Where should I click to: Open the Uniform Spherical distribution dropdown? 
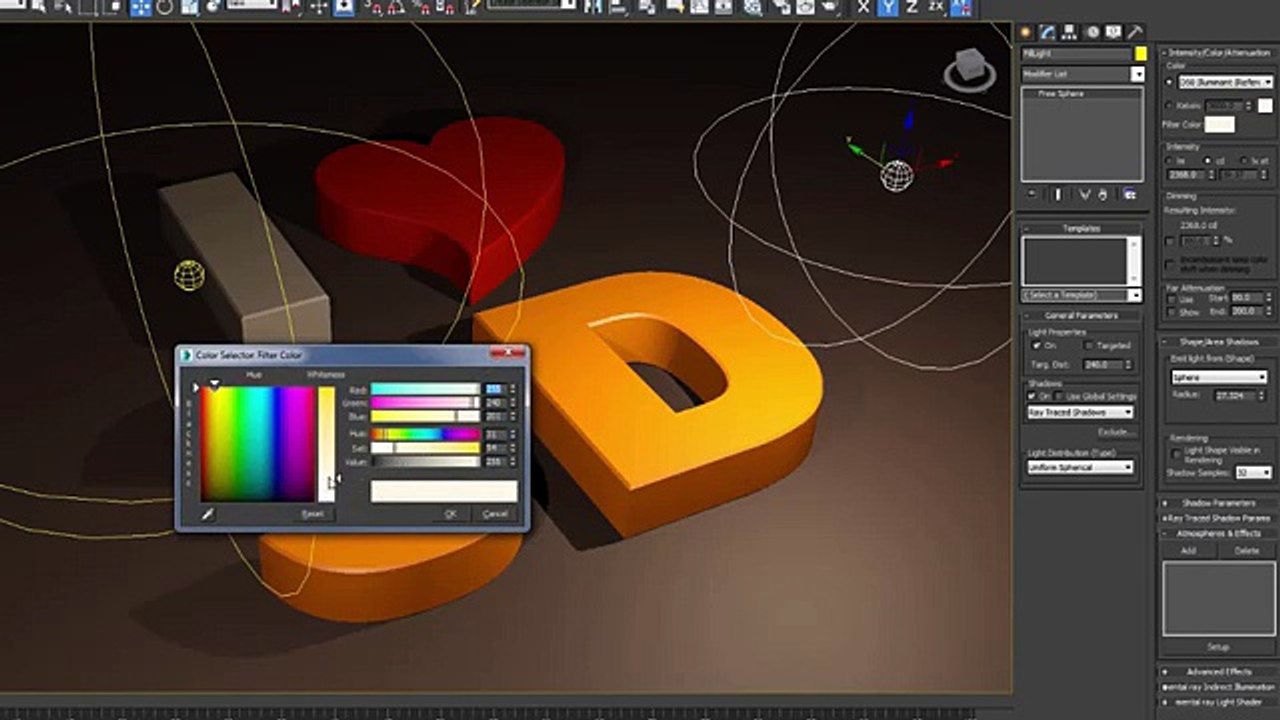(x=1081, y=467)
